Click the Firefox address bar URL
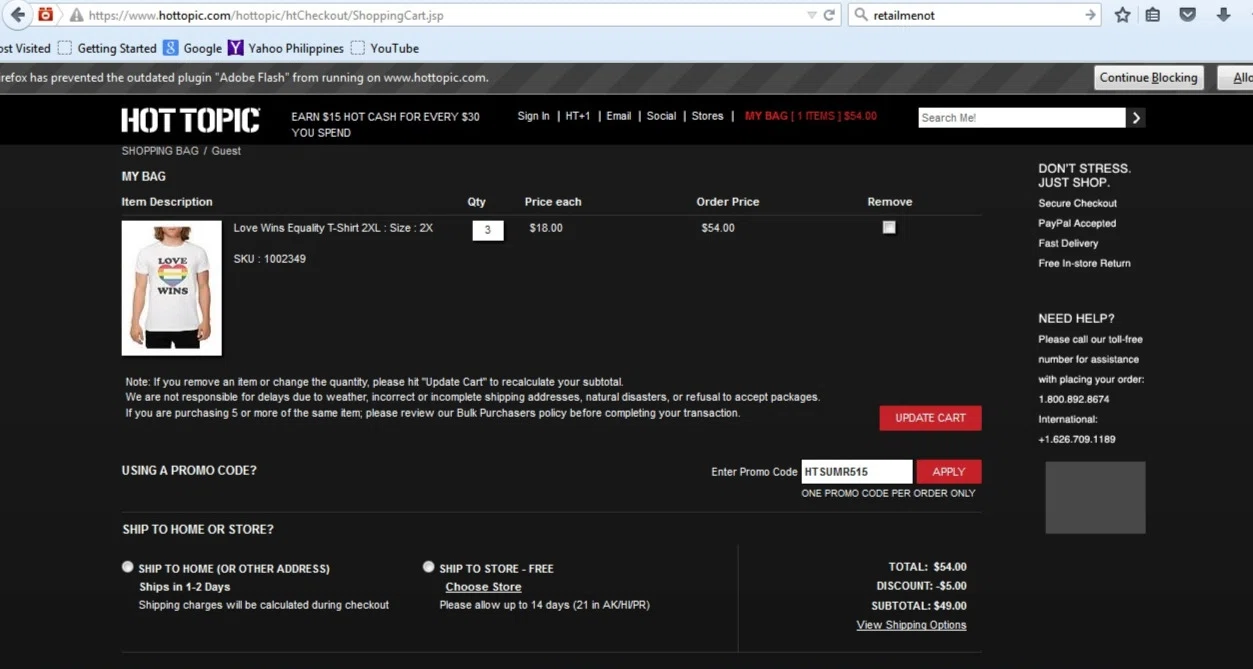Viewport: 1253px width, 669px height. tap(266, 15)
